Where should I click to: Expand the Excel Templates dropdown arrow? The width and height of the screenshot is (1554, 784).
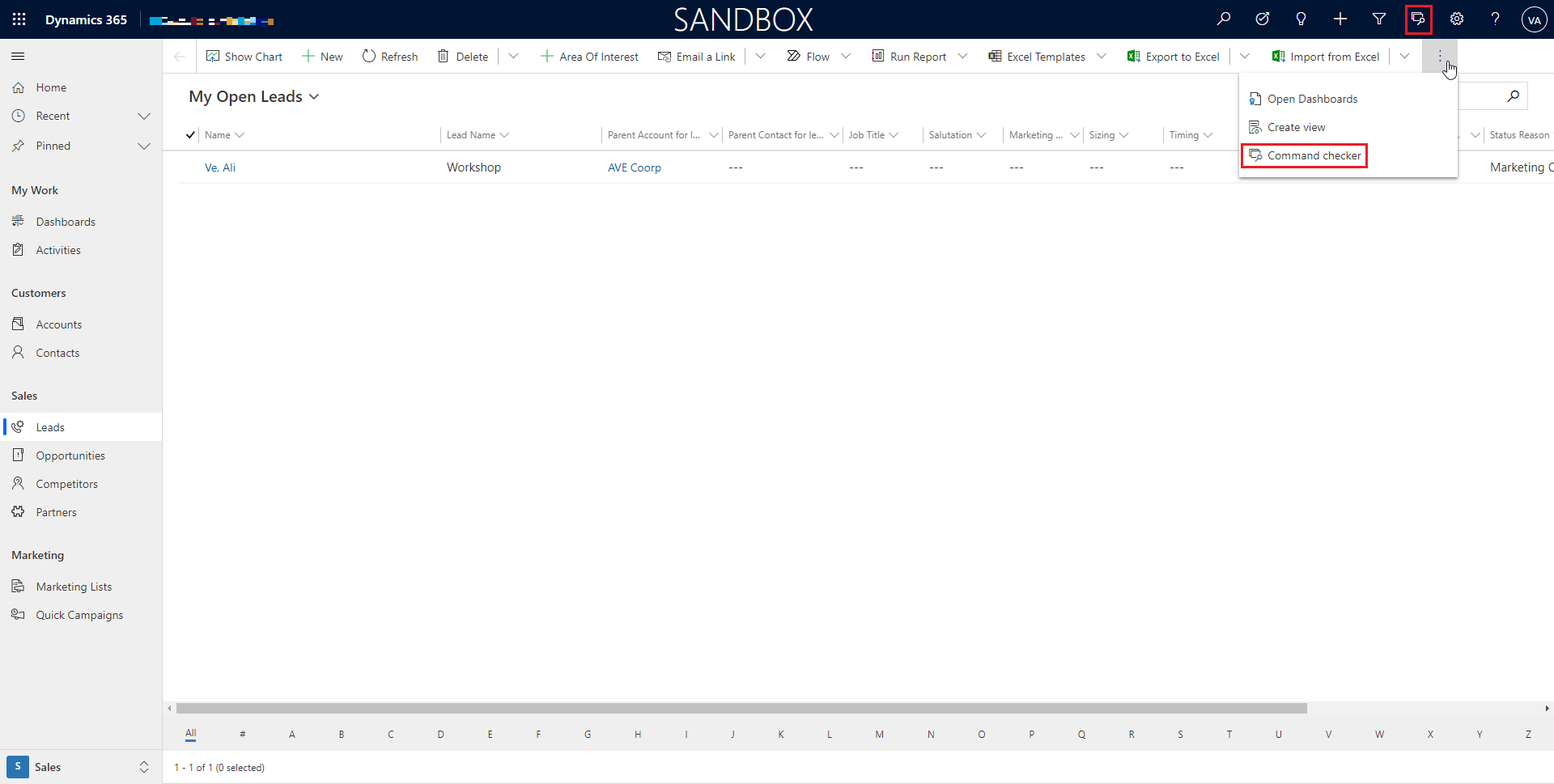1102,56
